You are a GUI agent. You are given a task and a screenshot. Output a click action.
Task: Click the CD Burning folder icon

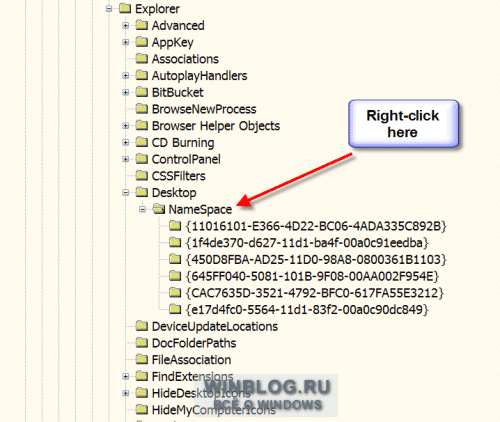(142, 142)
